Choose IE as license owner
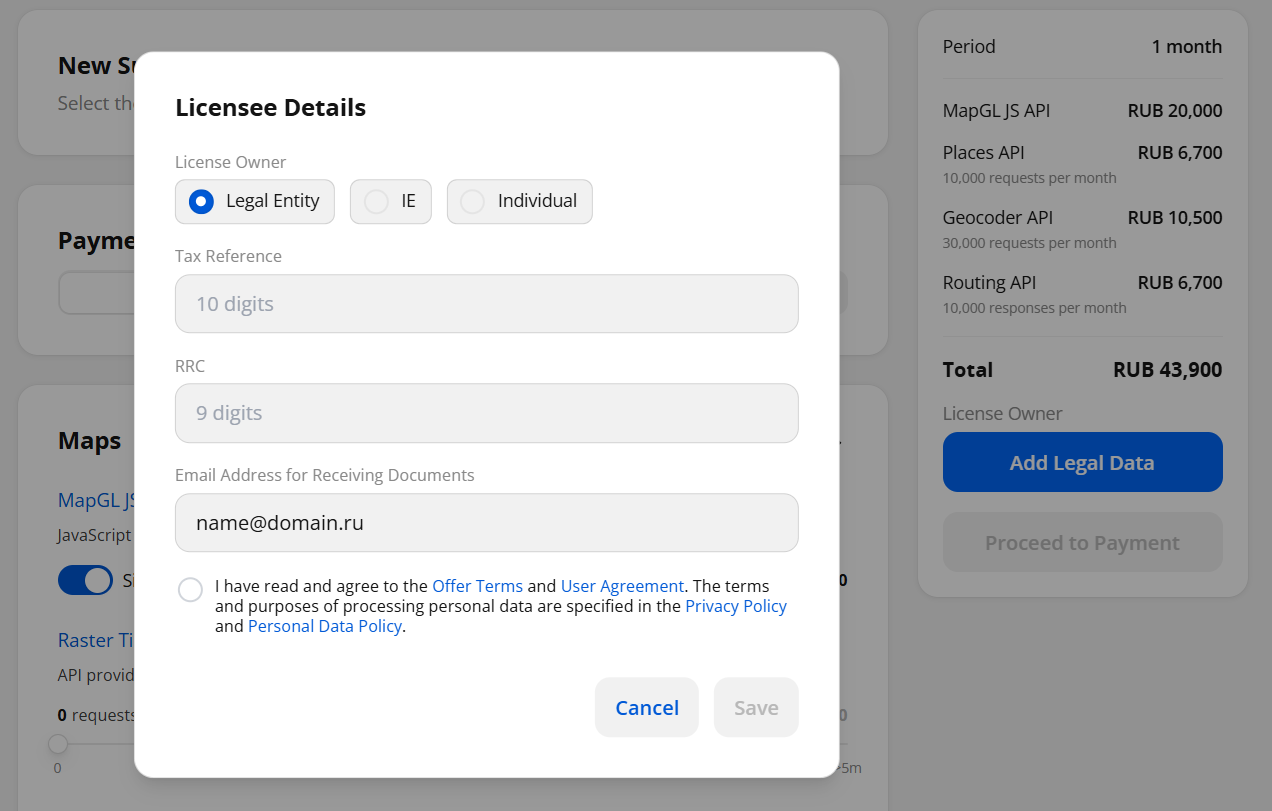The height and width of the screenshot is (811, 1272). [x=376, y=201]
